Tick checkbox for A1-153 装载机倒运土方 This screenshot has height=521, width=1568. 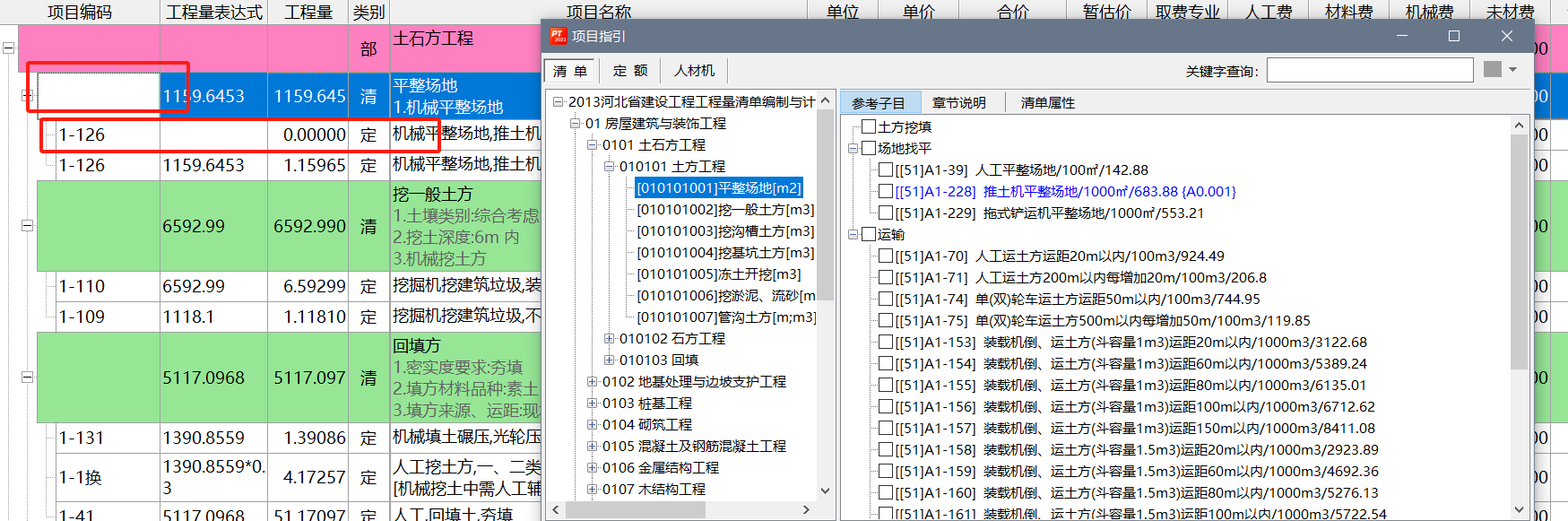(x=886, y=342)
